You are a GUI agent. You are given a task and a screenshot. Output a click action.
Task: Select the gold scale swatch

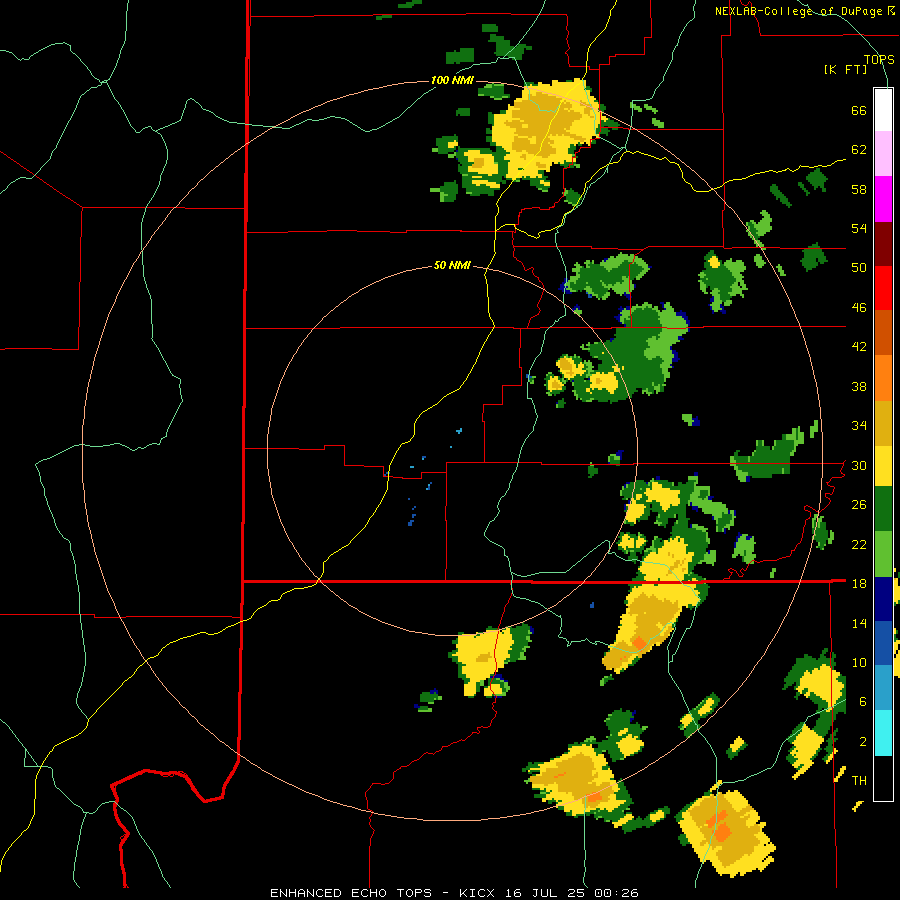click(883, 423)
